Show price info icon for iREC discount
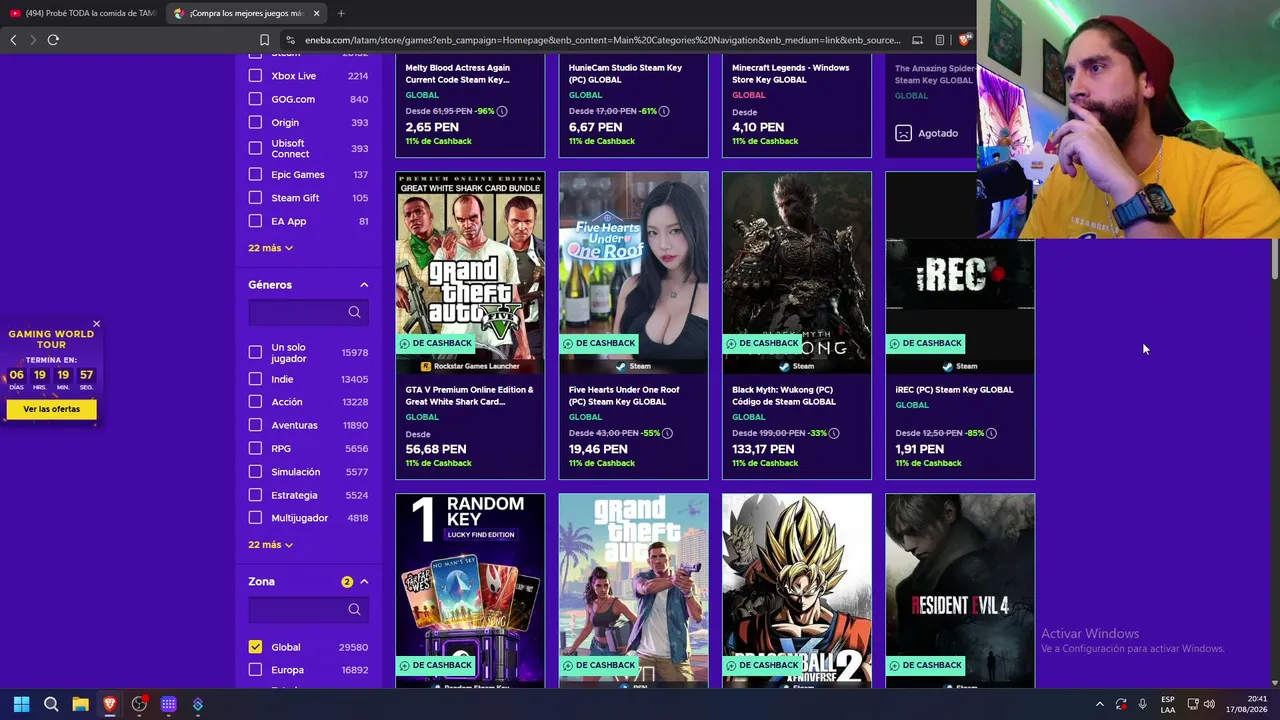The image size is (1280, 720). pos(992,433)
